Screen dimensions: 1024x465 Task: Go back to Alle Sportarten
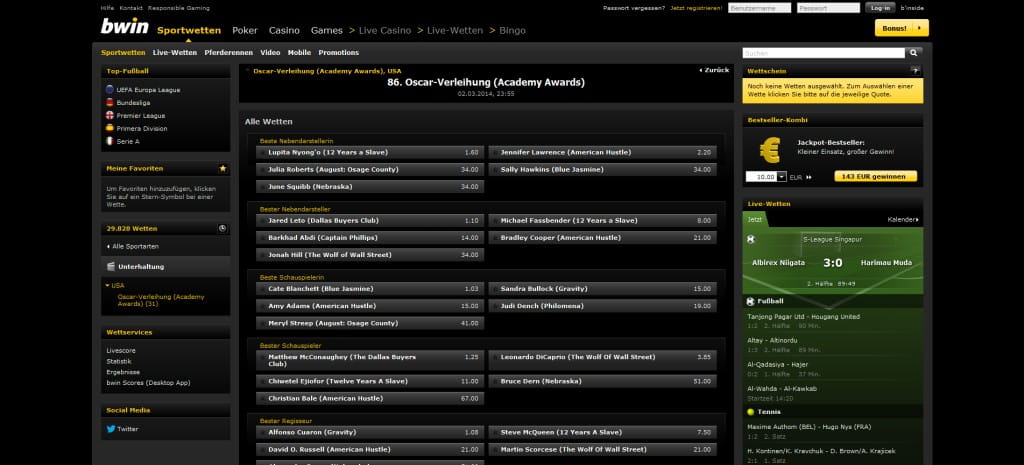133,246
